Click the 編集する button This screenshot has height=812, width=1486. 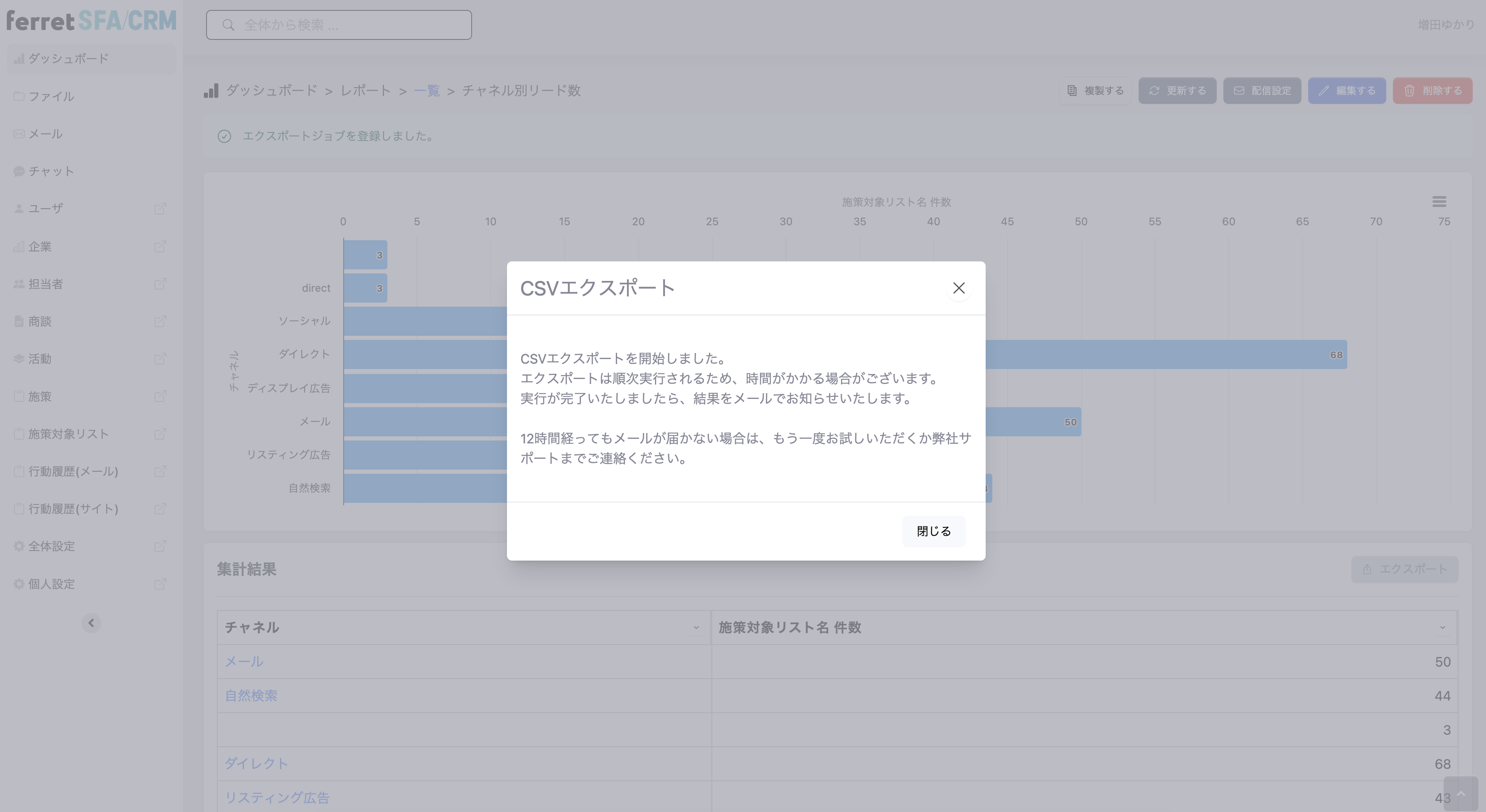[x=1346, y=91]
